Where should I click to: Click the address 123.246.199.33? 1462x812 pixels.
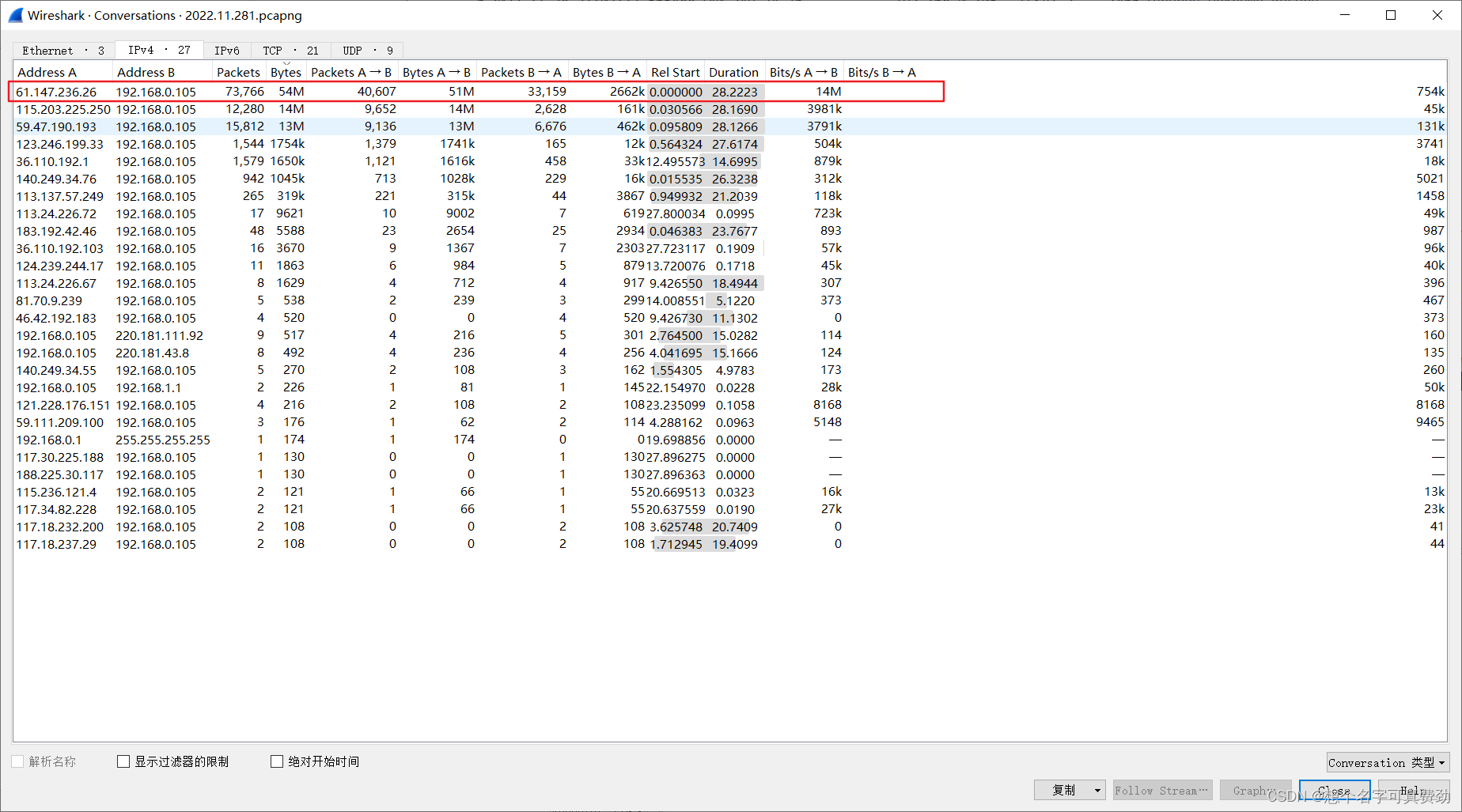point(60,144)
